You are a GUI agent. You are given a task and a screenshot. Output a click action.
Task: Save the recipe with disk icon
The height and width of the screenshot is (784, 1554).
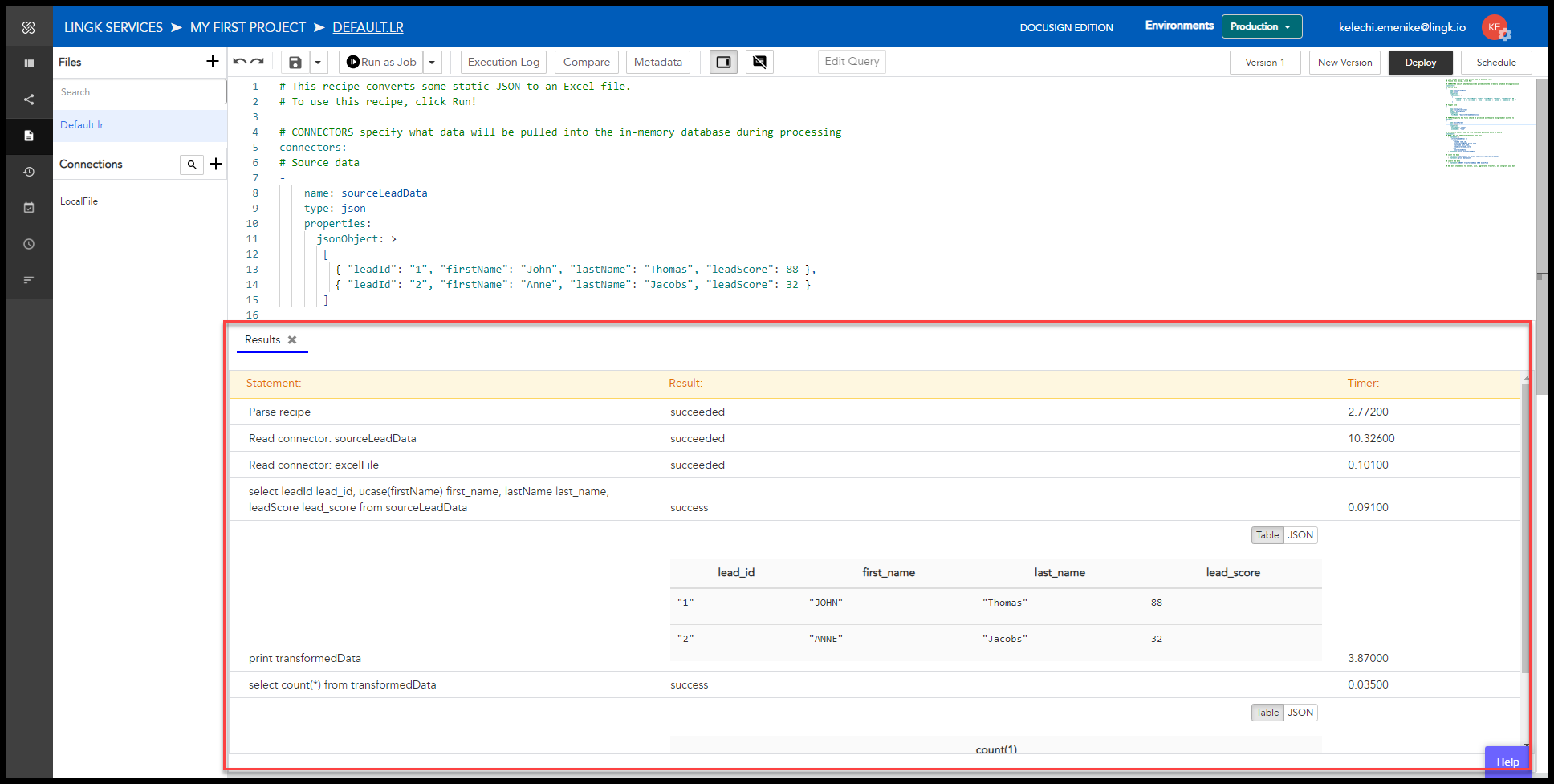point(295,63)
